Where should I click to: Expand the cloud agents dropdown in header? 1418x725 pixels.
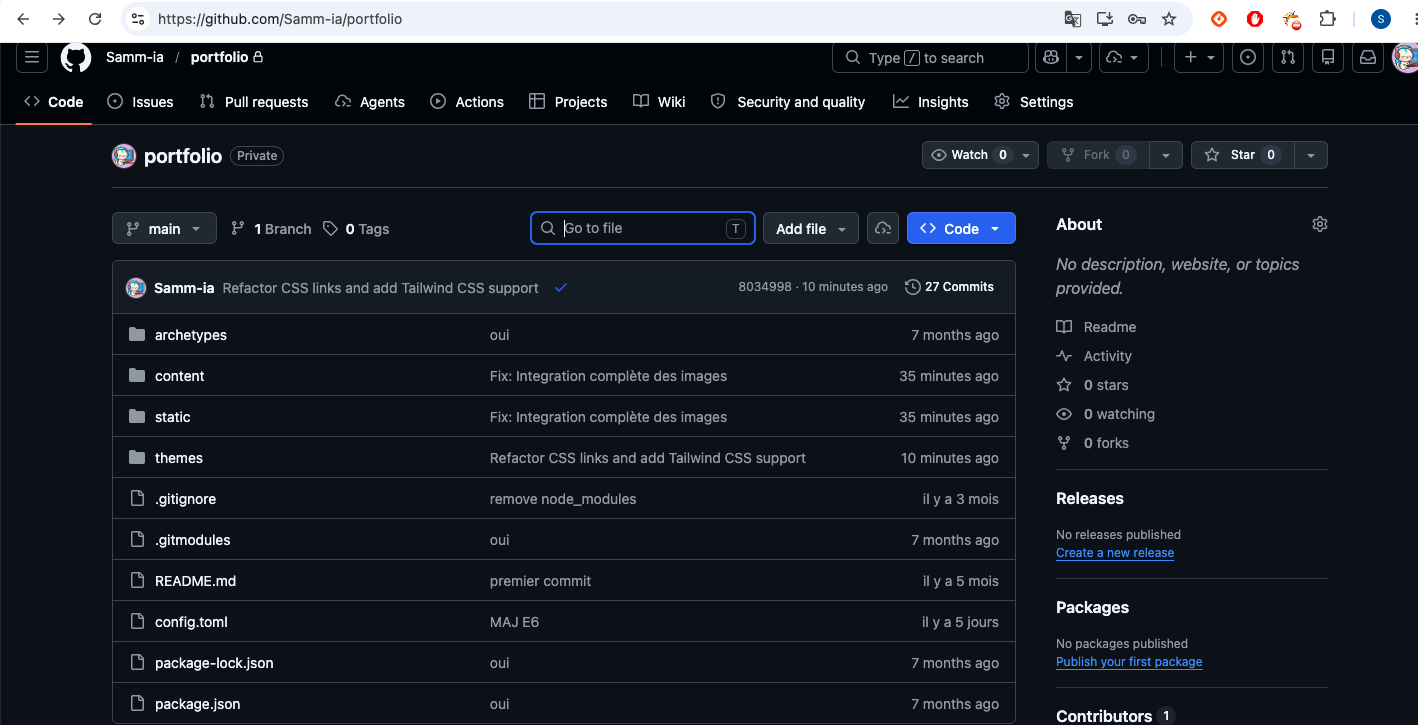(x=1123, y=58)
